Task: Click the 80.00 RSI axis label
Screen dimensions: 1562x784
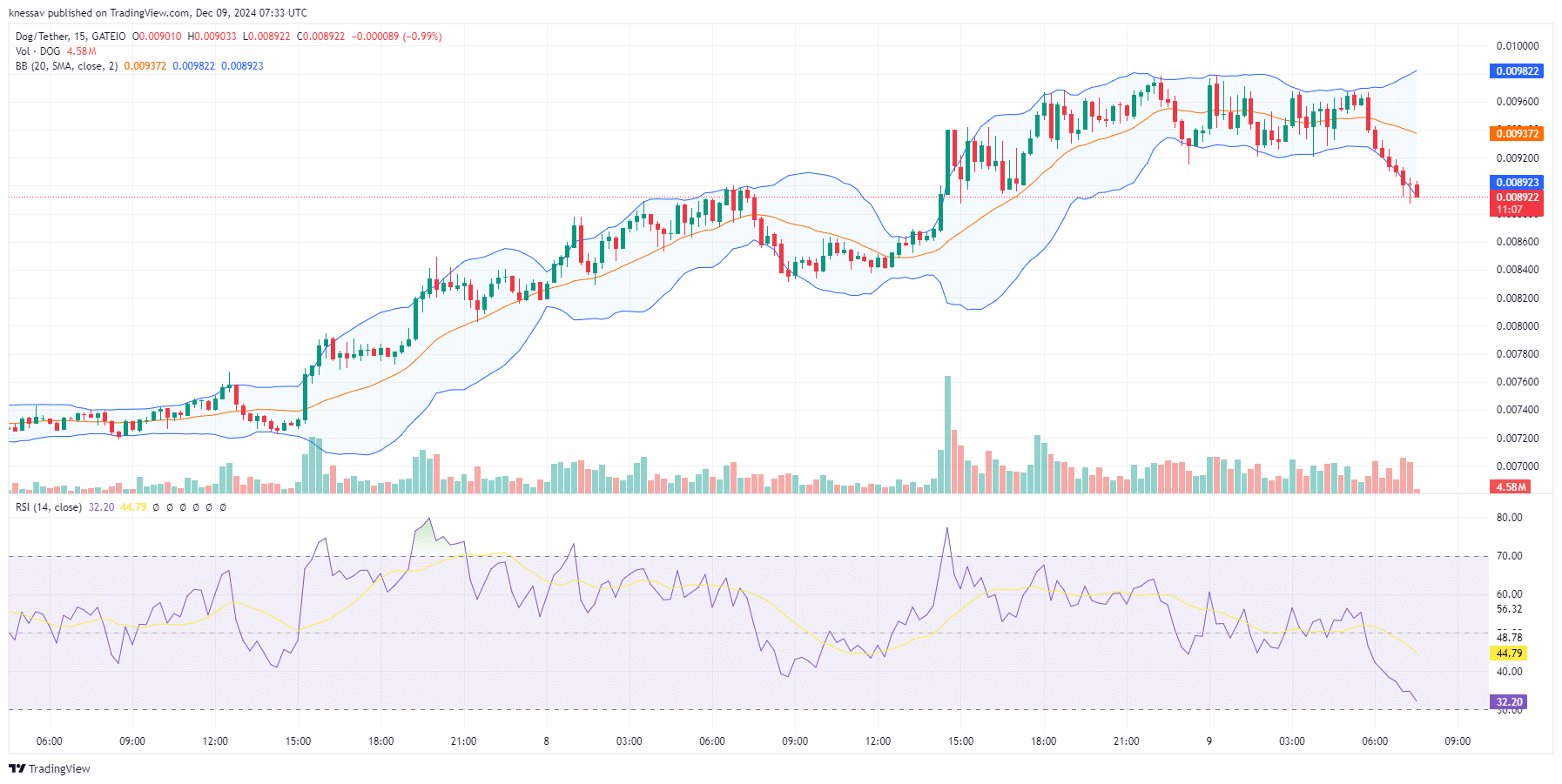Action: click(1509, 518)
